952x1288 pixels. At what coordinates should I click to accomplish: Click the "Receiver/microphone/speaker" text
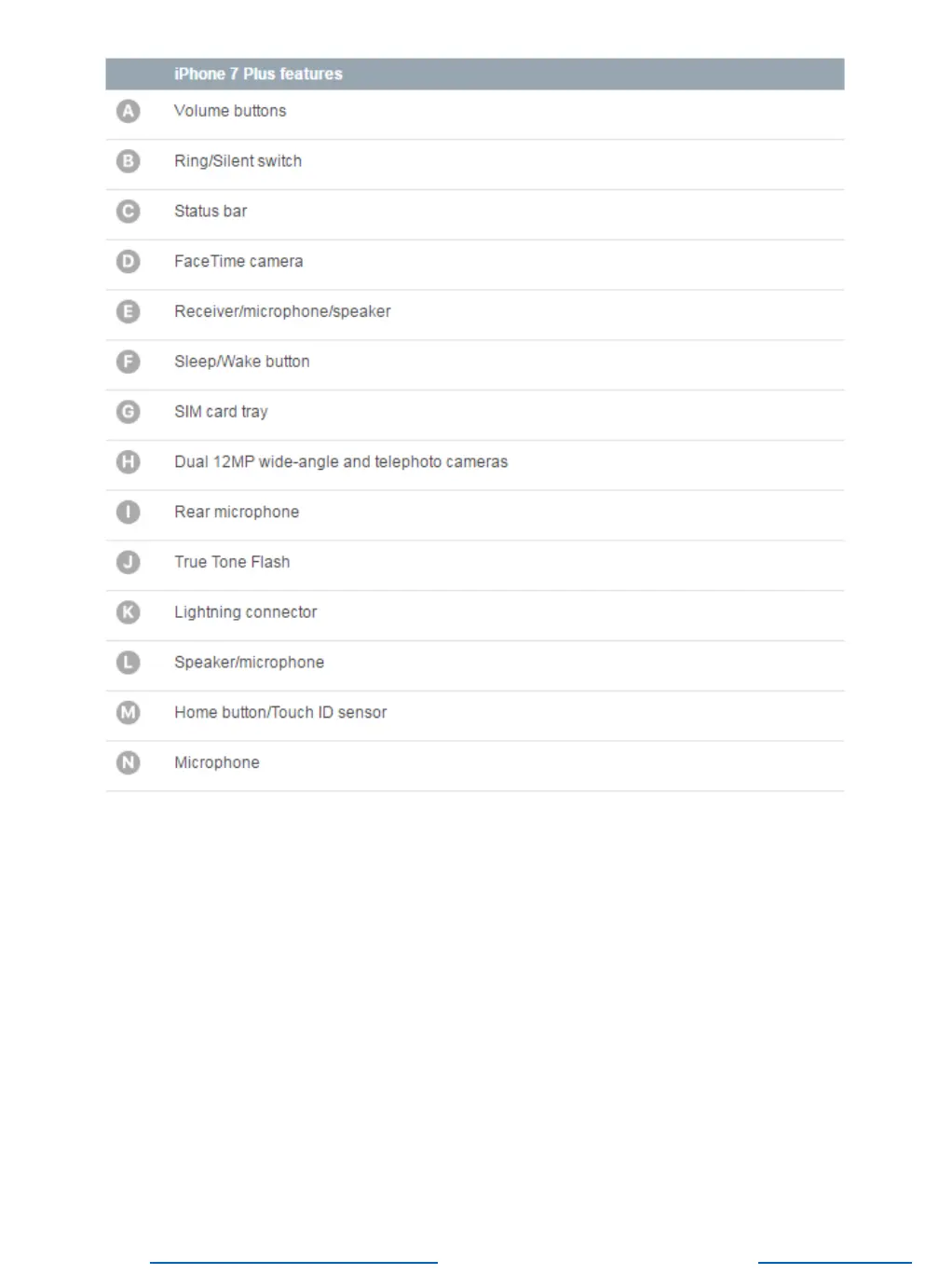pyautogui.click(x=282, y=311)
